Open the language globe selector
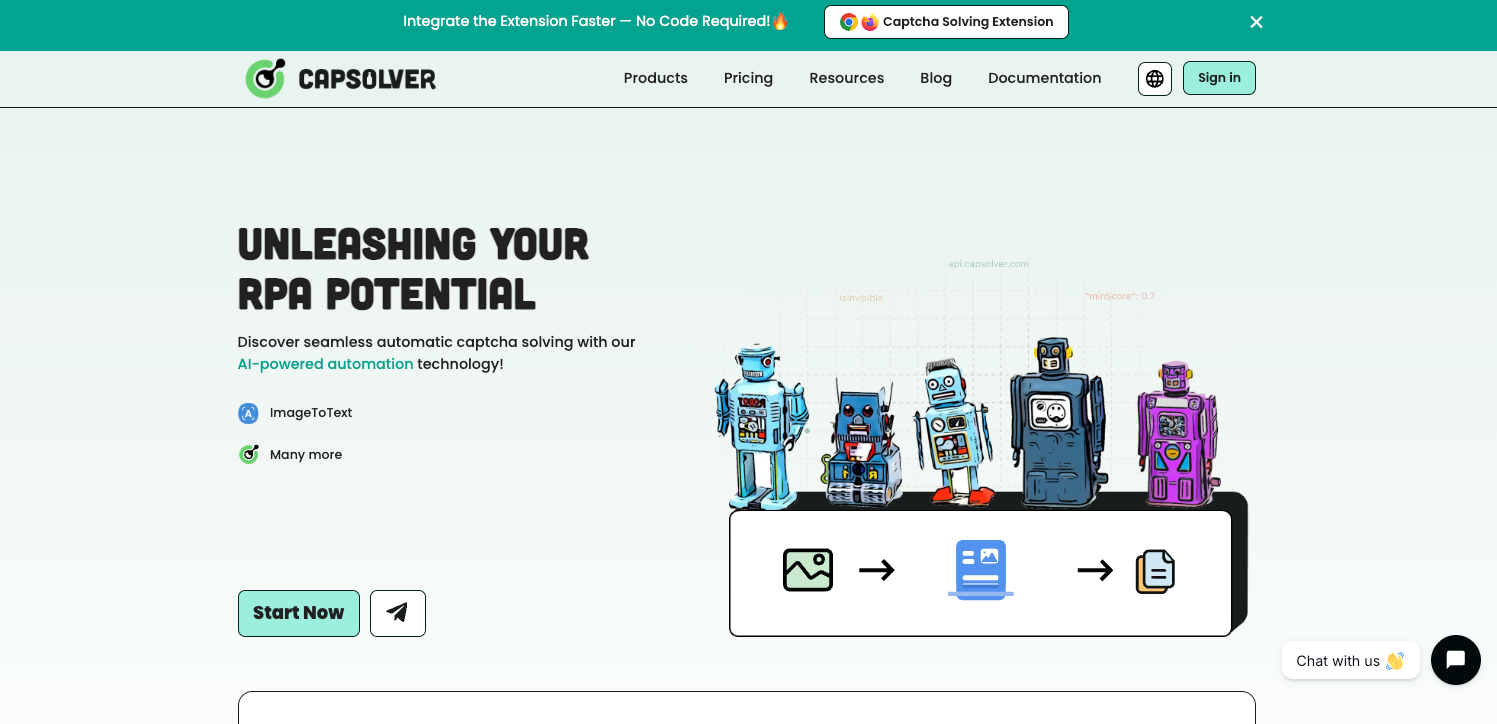Image resolution: width=1497 pixels, height=724 pixels. pyautogui.click(x=1154, y=78)
